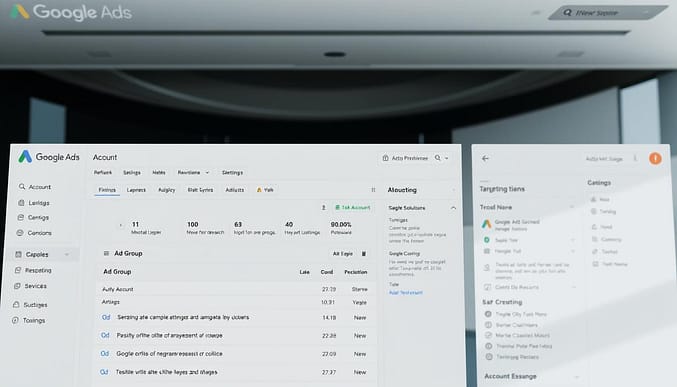Click the blue Adal Testvraunt link

(406, 293)
